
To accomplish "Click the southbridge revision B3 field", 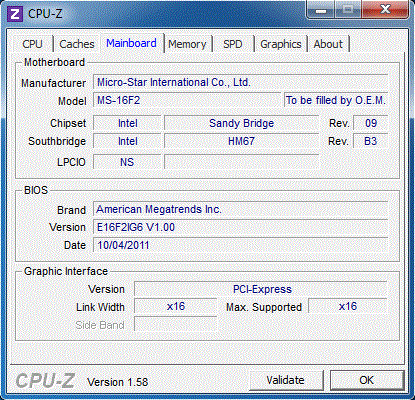I will [x=370, y=141].
